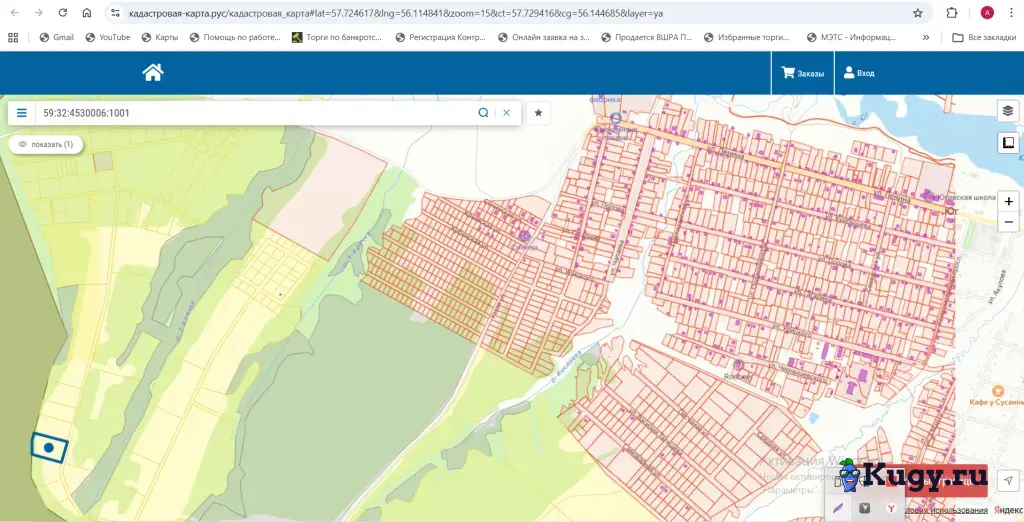Bookmark this page with browser star
This screenshot has width=1024, height=522.
click(x=918, y=13)
